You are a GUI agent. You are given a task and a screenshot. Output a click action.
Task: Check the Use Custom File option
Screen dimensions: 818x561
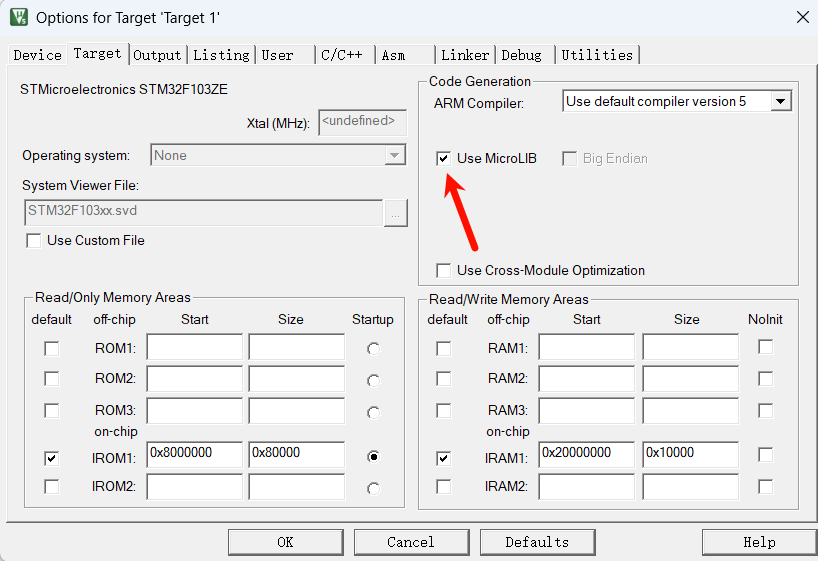(x=34, y=240)
